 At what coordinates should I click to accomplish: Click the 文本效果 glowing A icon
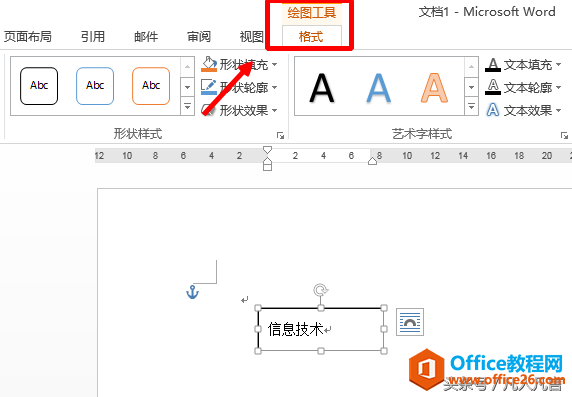pos(493,110)
